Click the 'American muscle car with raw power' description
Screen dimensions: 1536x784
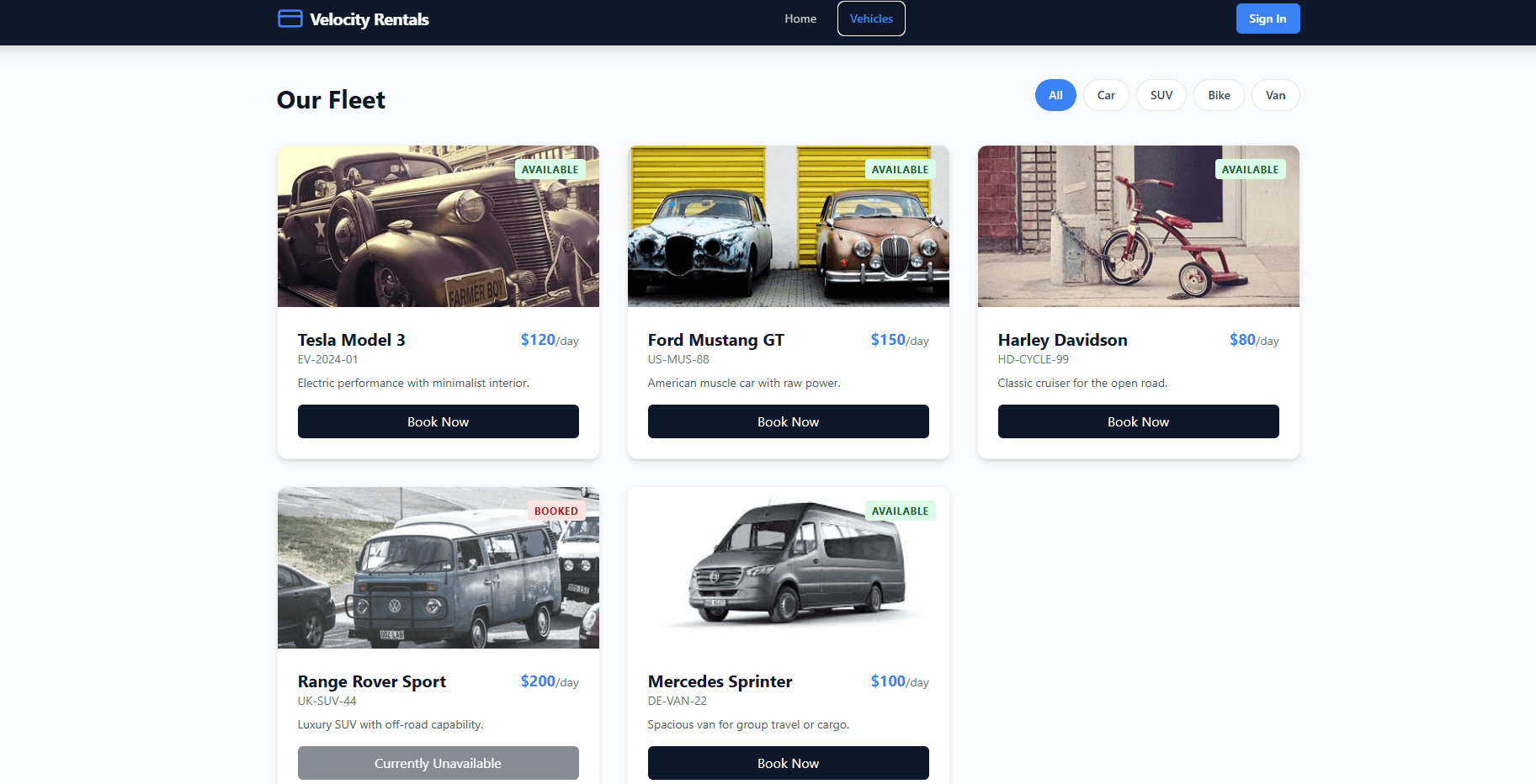744,383
